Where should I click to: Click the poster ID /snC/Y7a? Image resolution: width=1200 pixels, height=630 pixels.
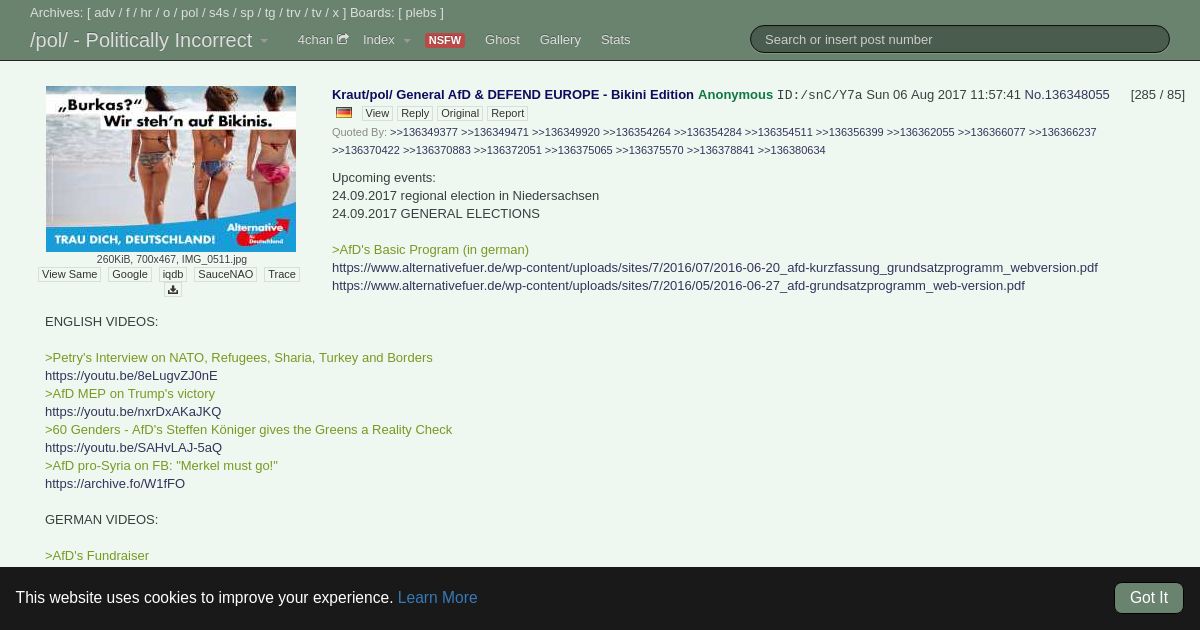tap(819, 95)
